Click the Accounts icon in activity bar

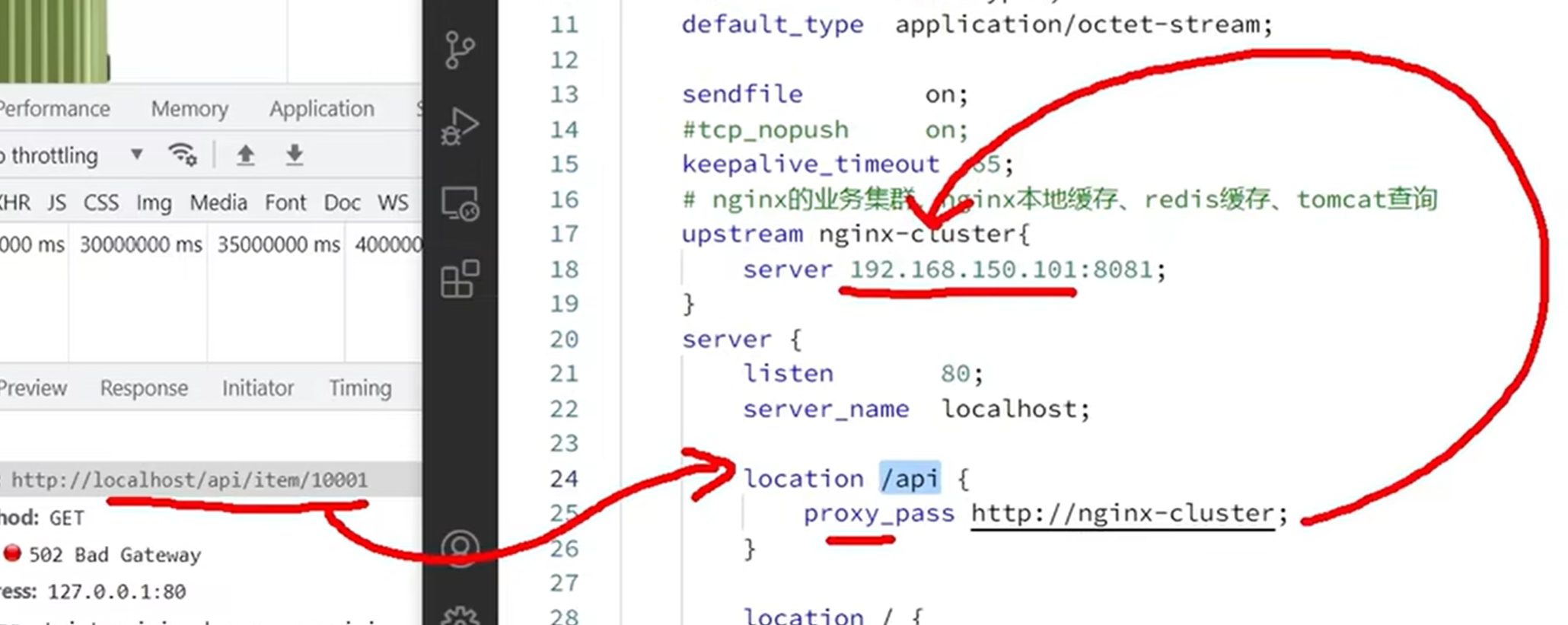point(460,548)
